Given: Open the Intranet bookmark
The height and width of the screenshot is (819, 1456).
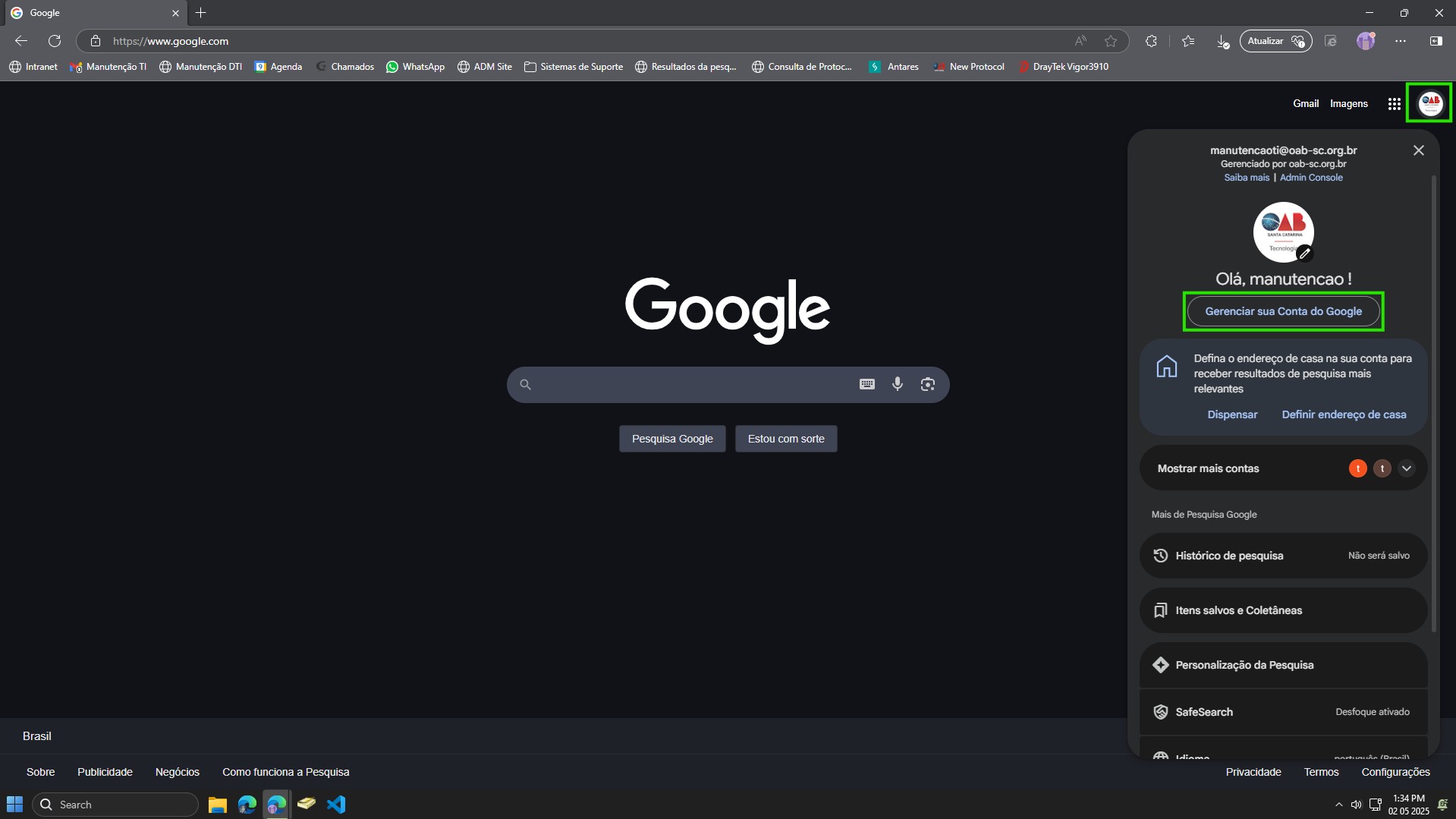Looking at the screenshot, I should 33,67.
